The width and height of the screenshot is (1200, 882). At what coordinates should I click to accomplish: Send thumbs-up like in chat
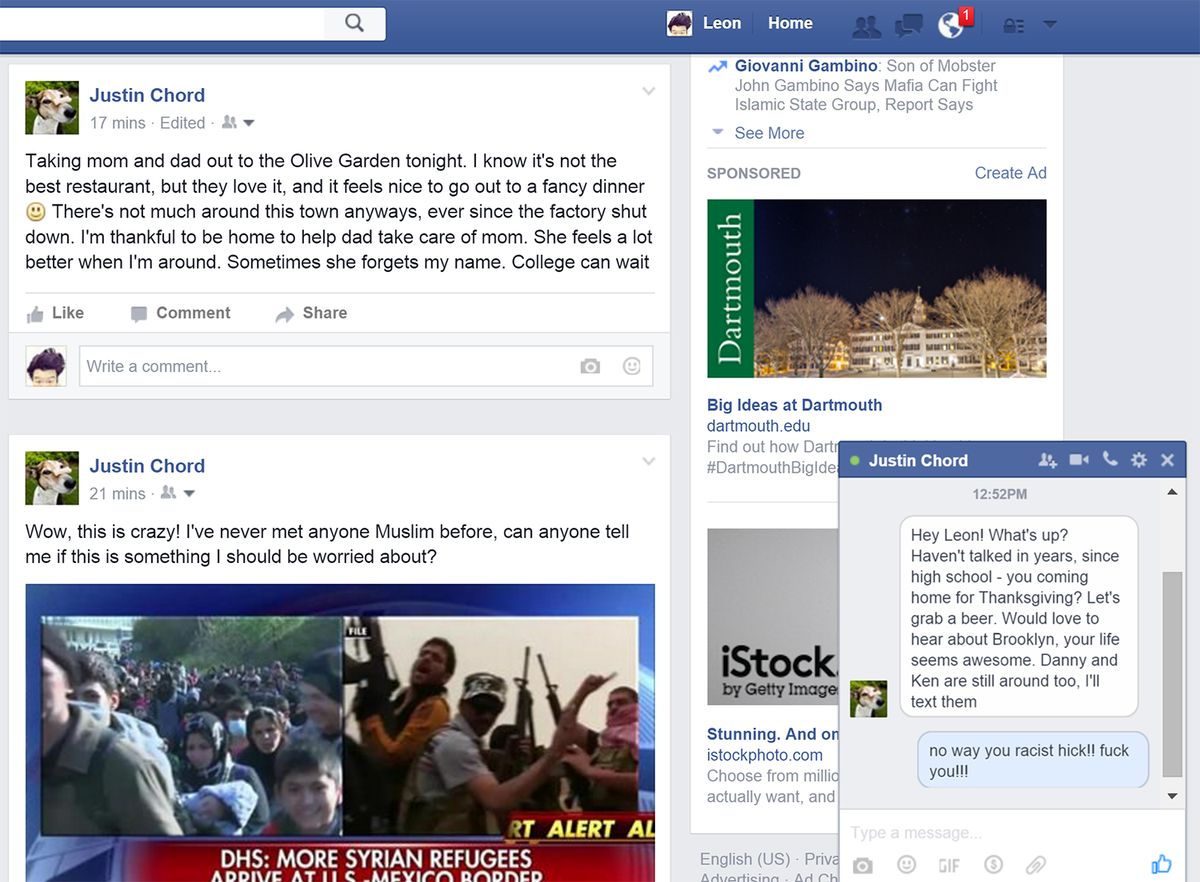click(1161, 864)
